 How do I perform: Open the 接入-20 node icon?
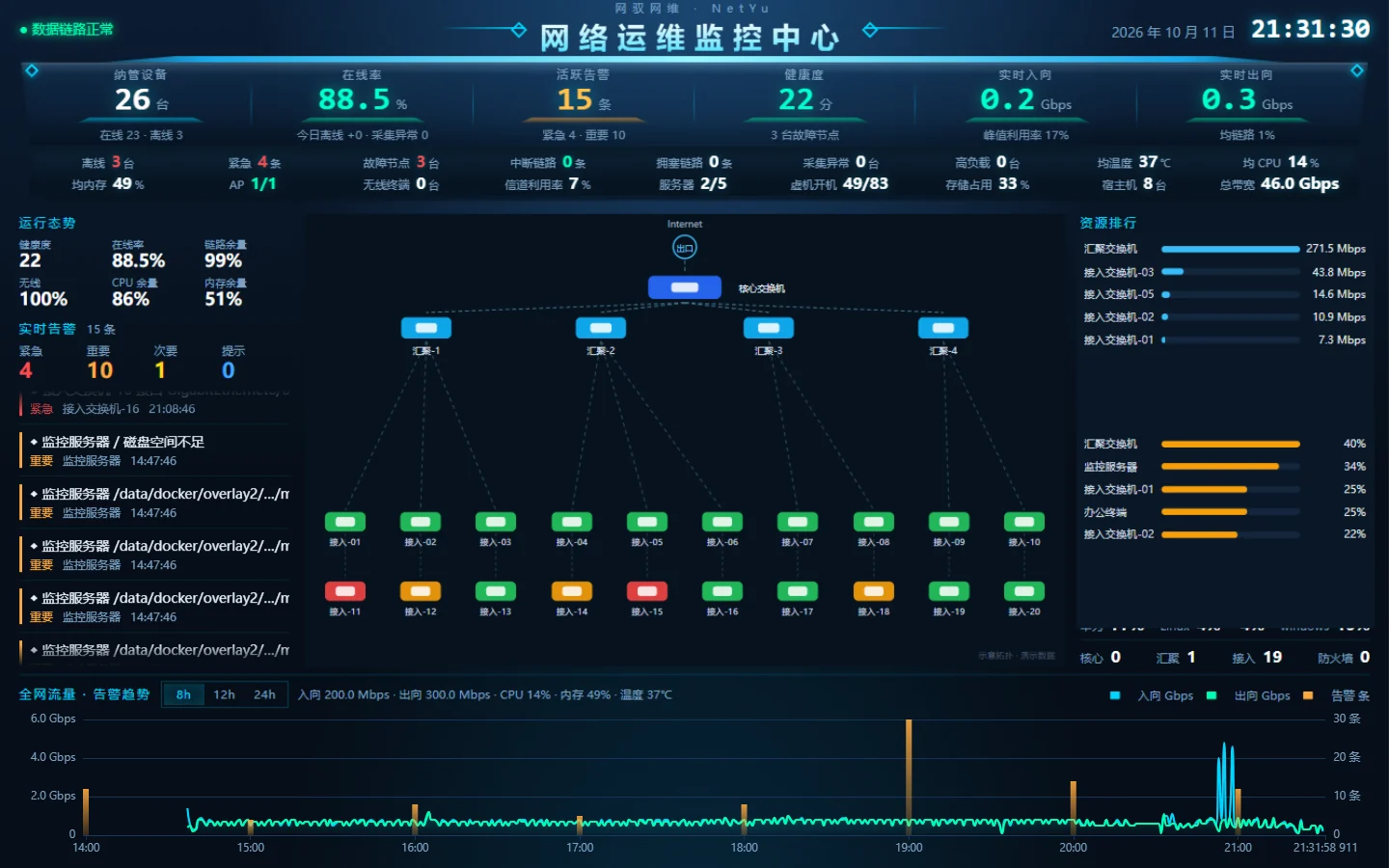[x=1024, y=591]
